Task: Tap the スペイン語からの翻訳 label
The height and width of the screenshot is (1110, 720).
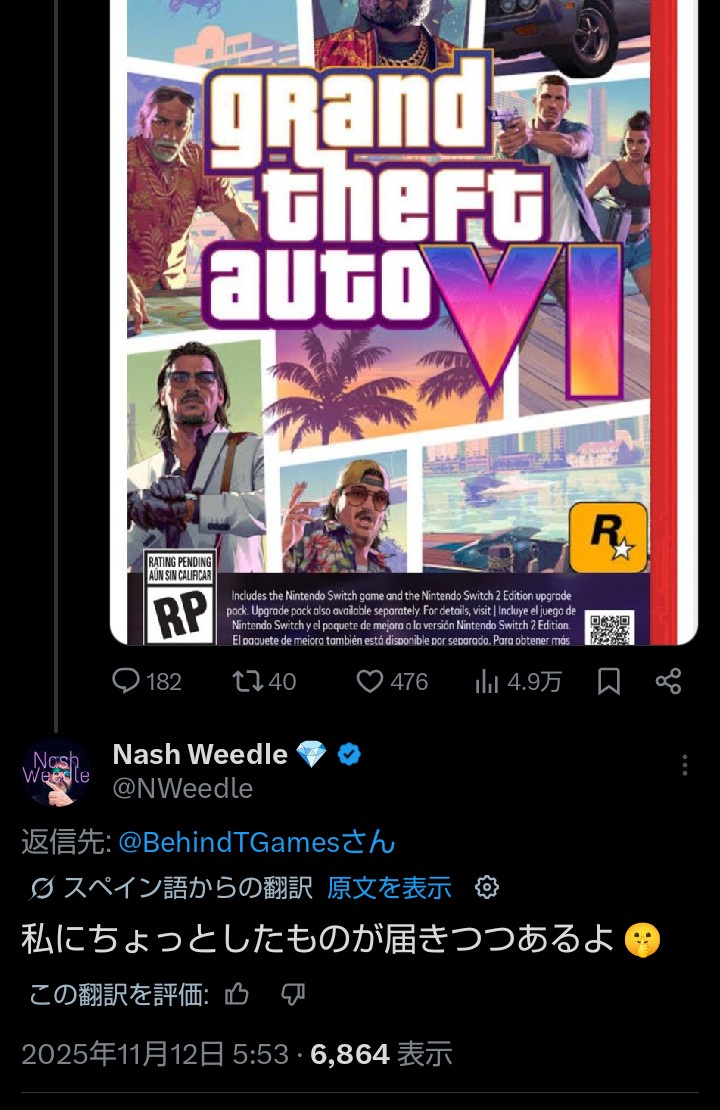Action: tap(188, 887)
